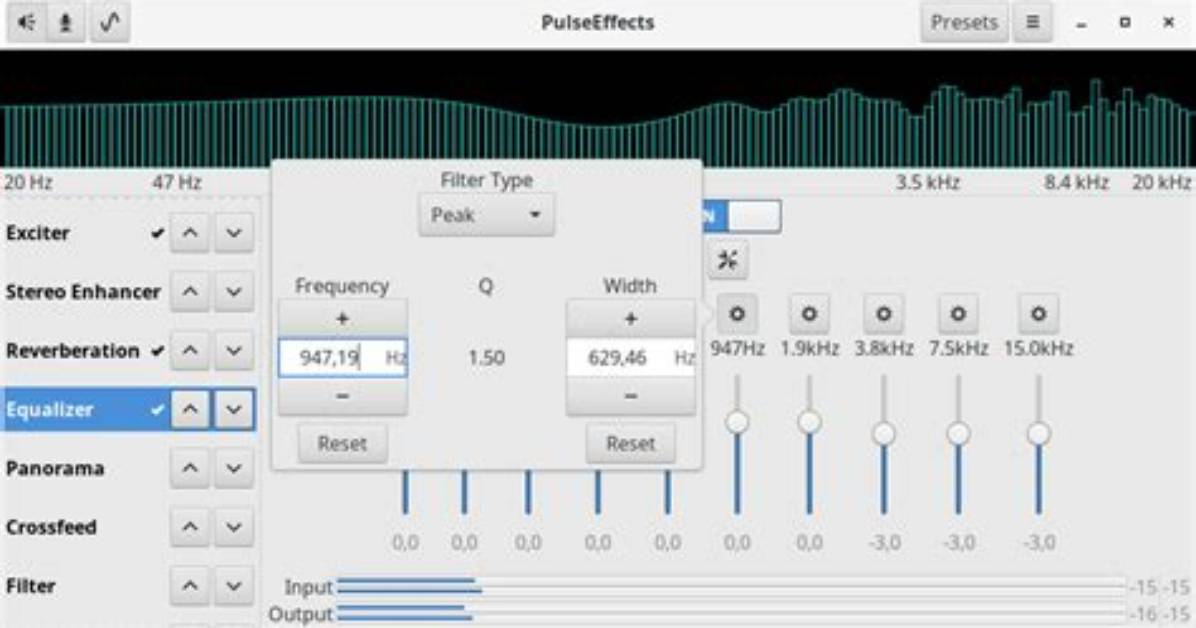Open the Filter Type Peak dropdown
Viewport: 1196px width, 628px height.
[486, 215]
